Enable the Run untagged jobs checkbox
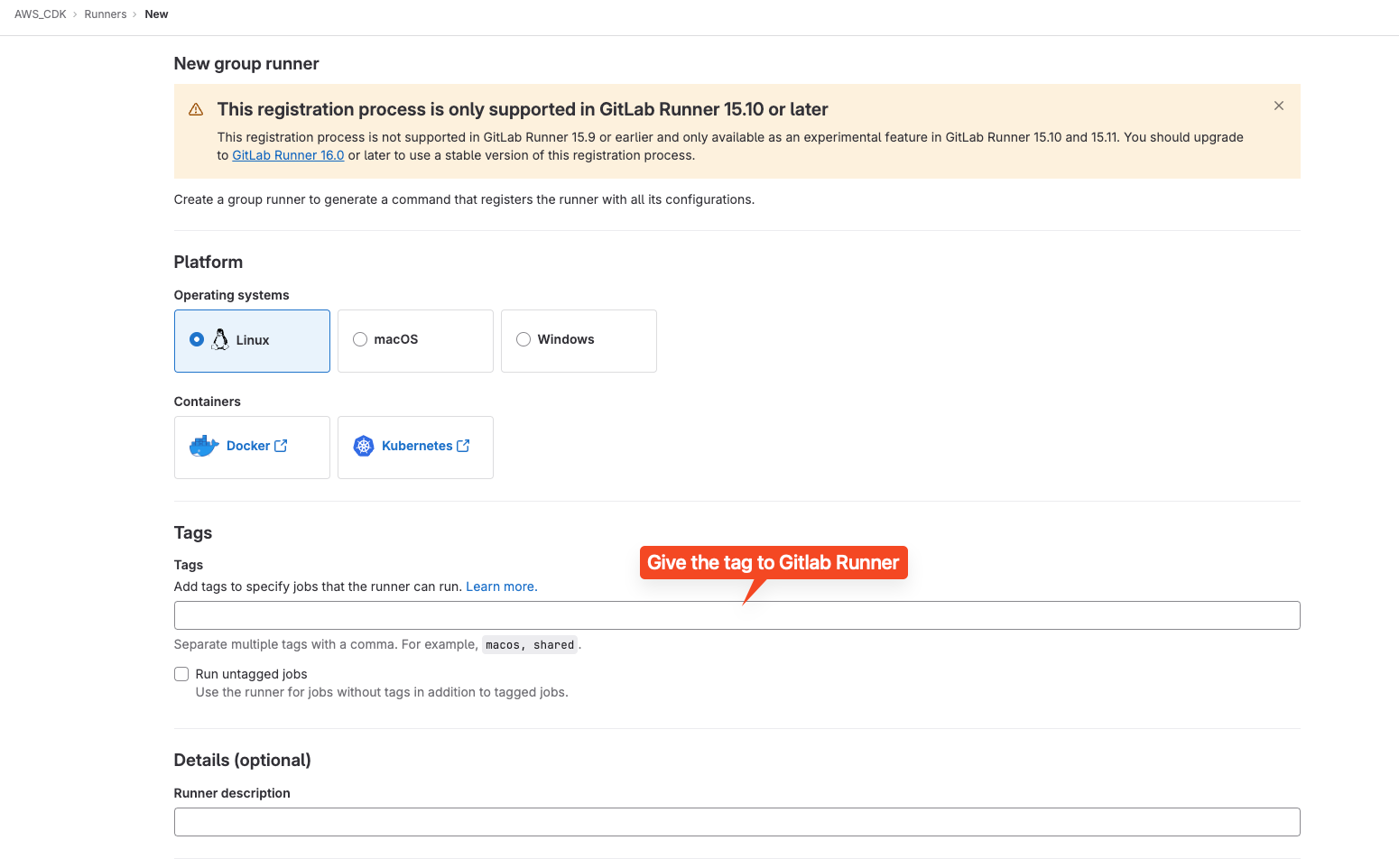1399x868 pixels. [x=181, y=674]
